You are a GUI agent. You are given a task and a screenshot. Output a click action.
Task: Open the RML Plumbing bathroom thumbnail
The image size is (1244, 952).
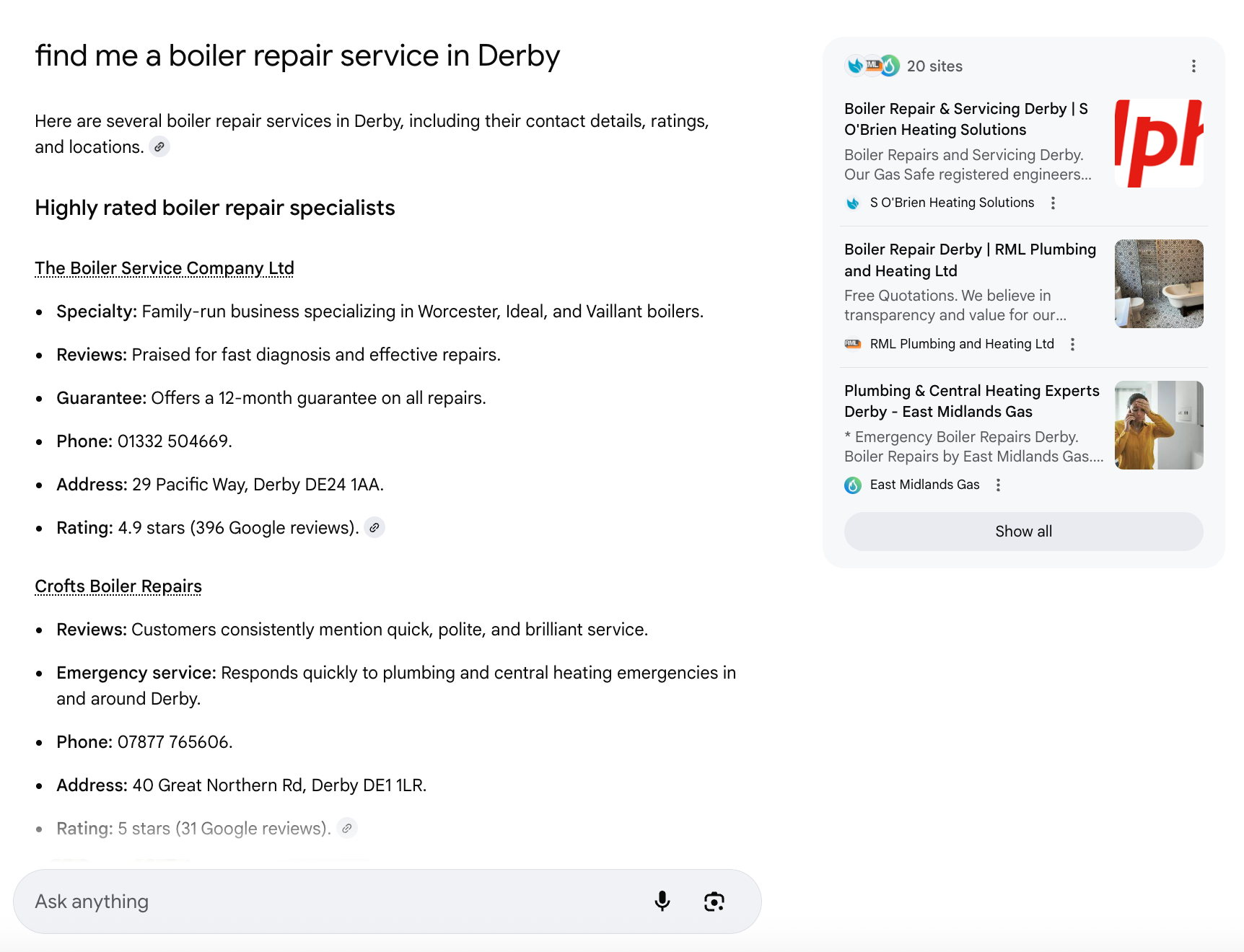(x=1159, y=284)
